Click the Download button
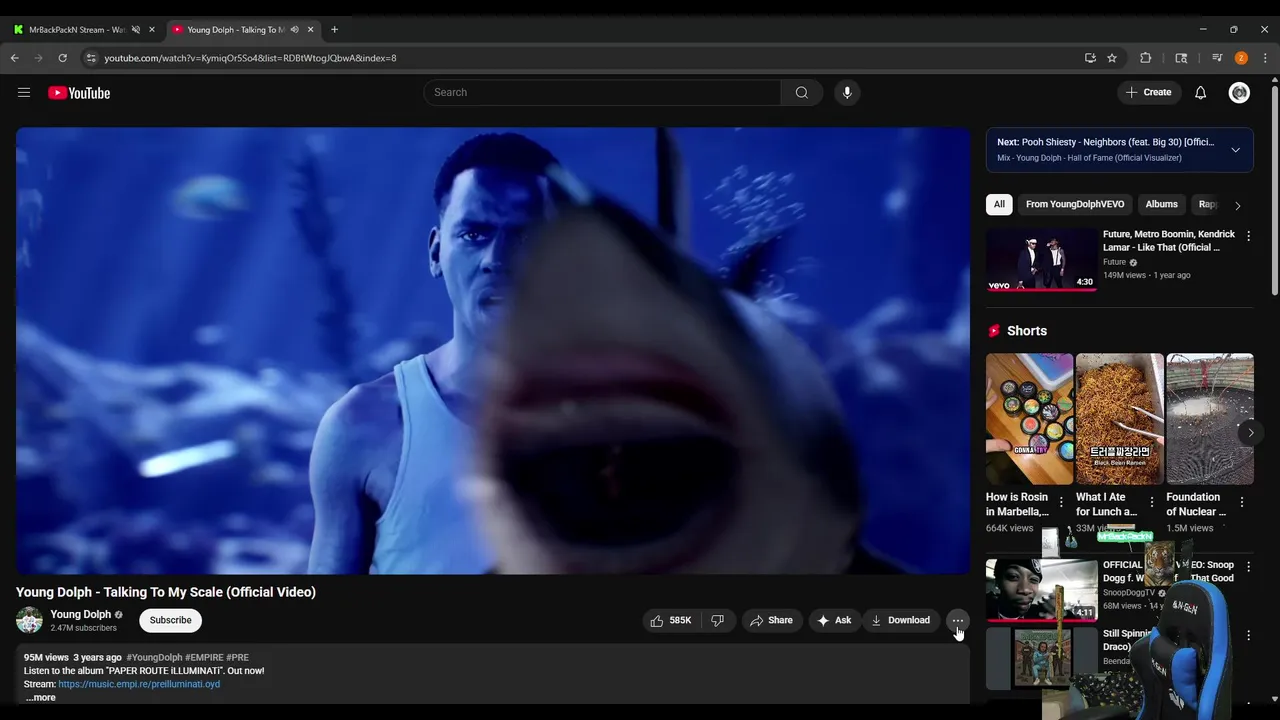 pos(901,621)
